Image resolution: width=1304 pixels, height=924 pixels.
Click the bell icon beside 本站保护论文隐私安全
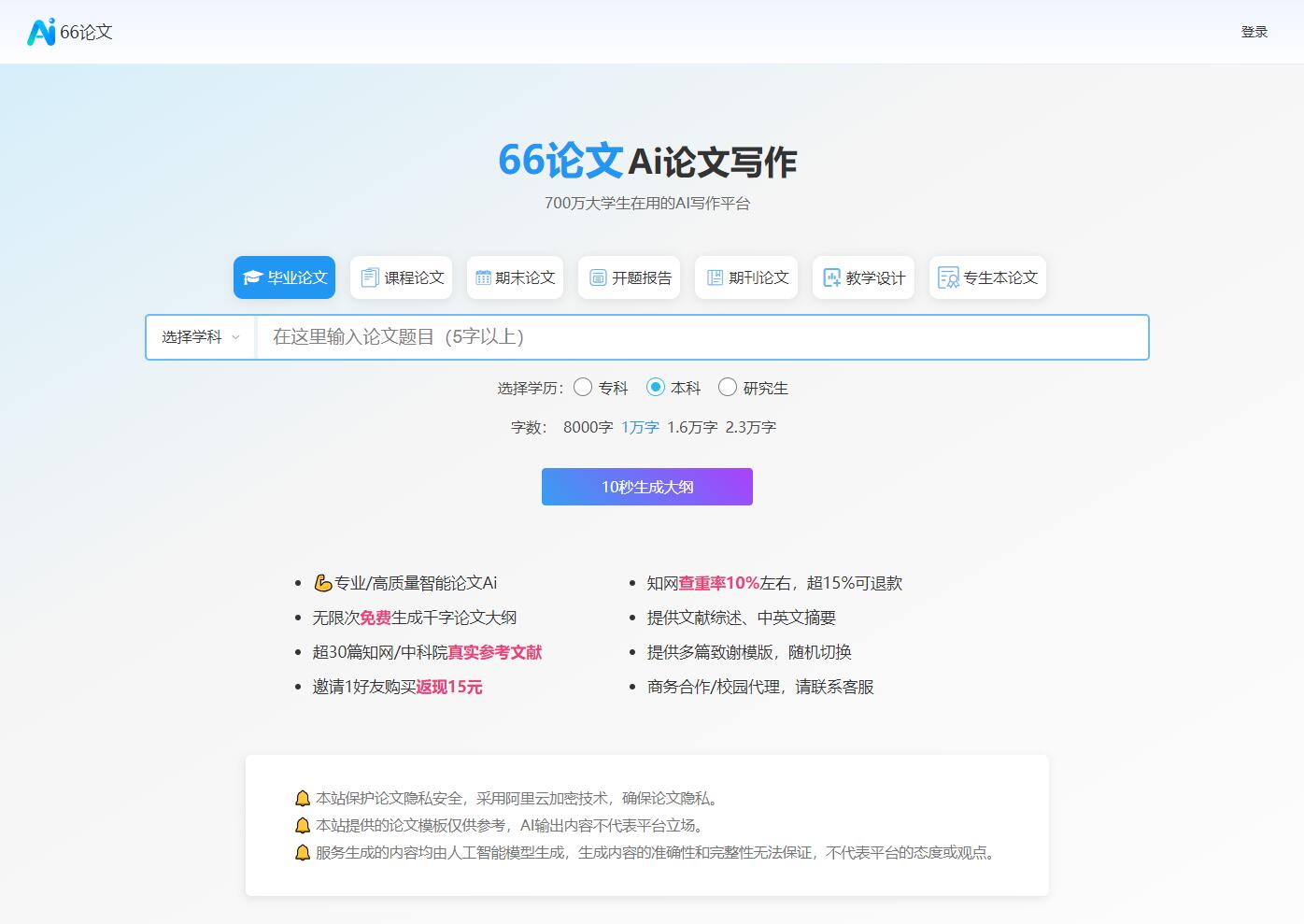[x=303, y=798]
